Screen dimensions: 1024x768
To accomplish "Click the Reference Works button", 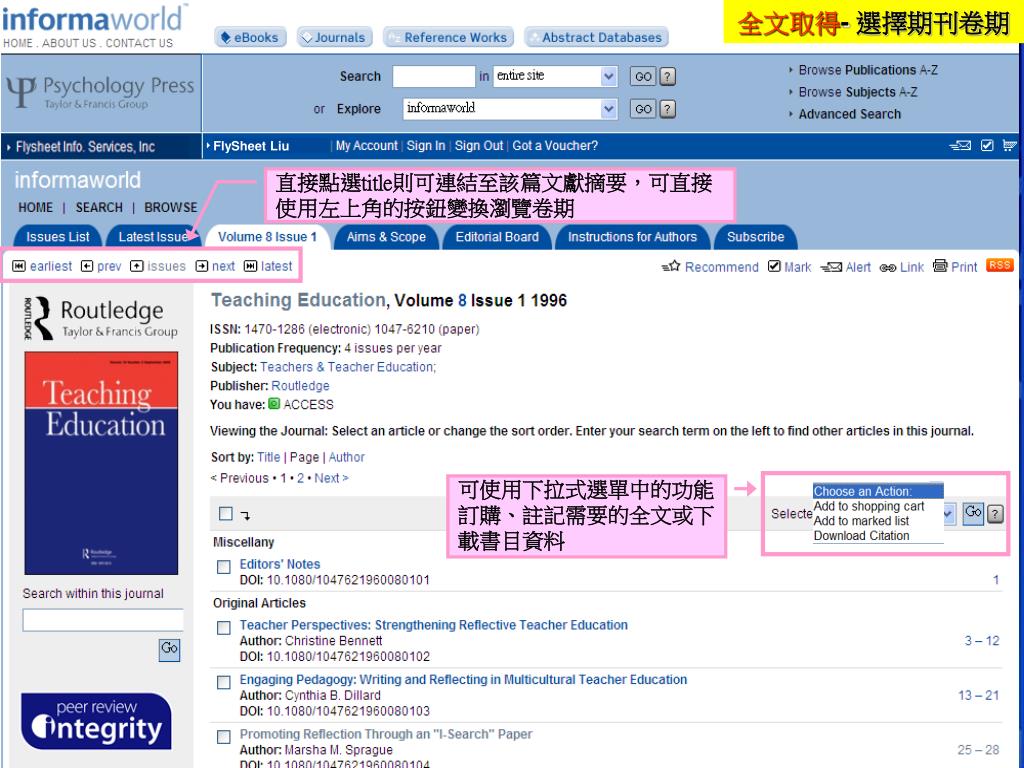I will [449, 37].
